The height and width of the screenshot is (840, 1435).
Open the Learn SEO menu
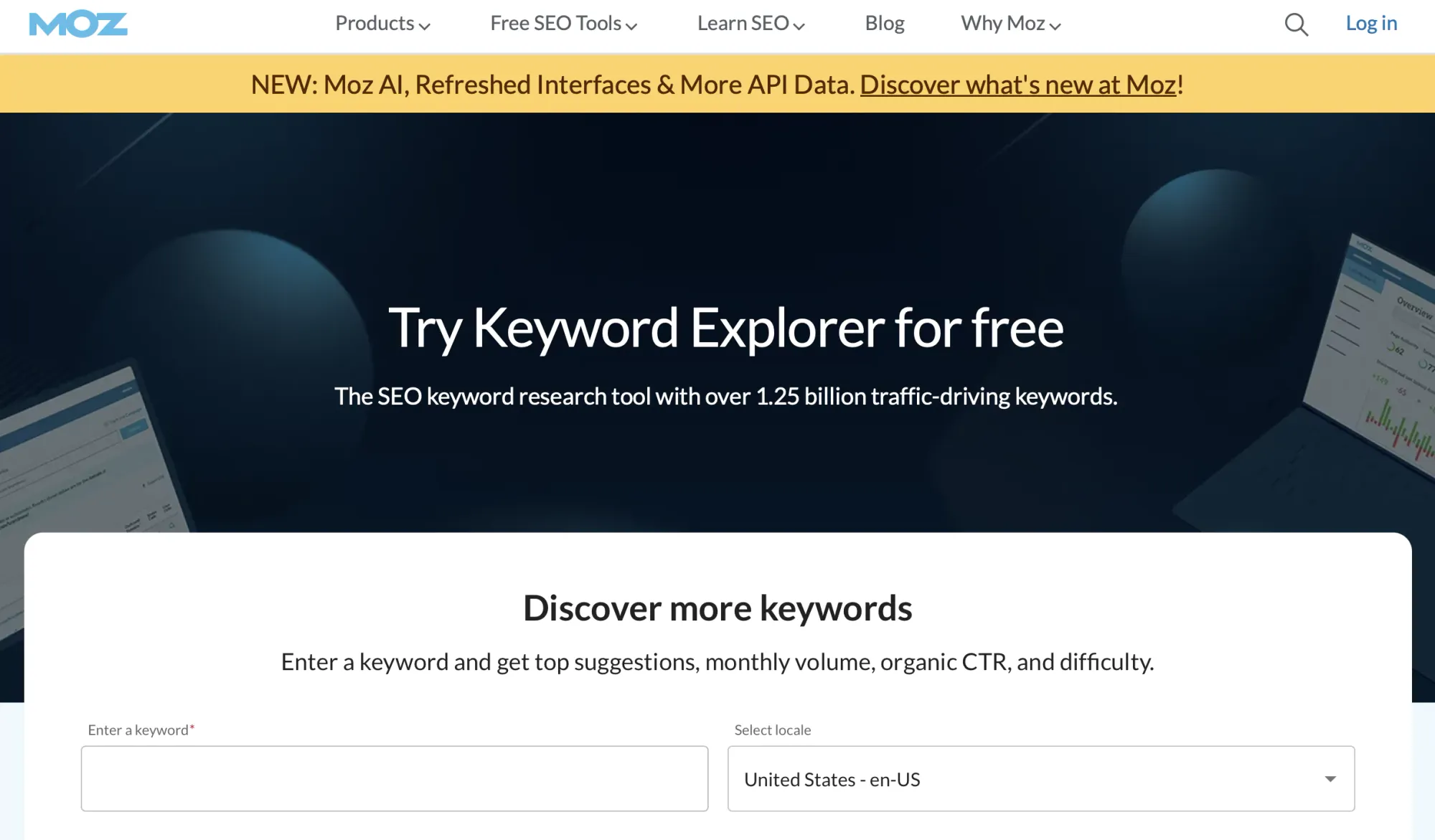(743, 23)
